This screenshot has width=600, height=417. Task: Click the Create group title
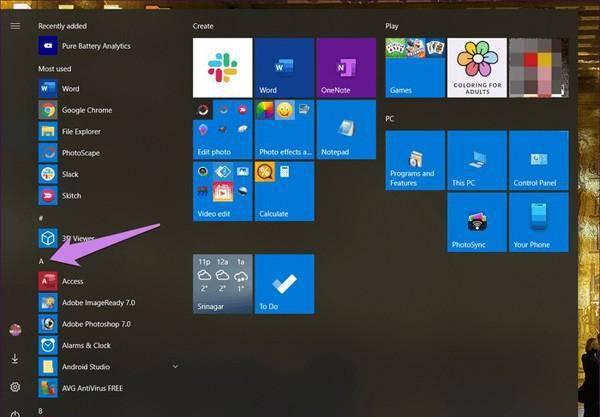[203, 26]
